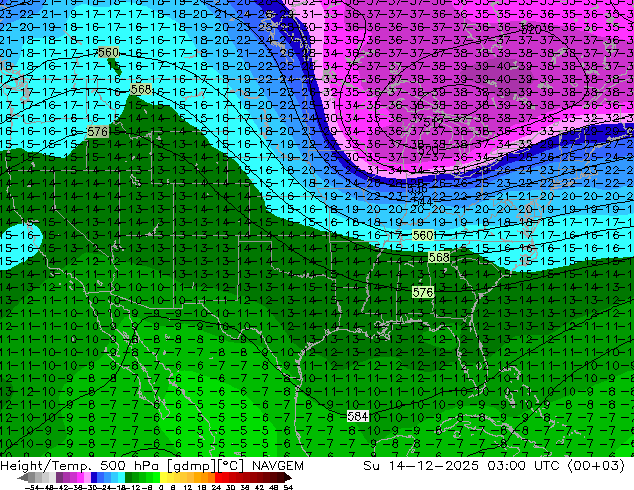
Task: Click the -54 value on the legend scale
Action: [32, 487]
